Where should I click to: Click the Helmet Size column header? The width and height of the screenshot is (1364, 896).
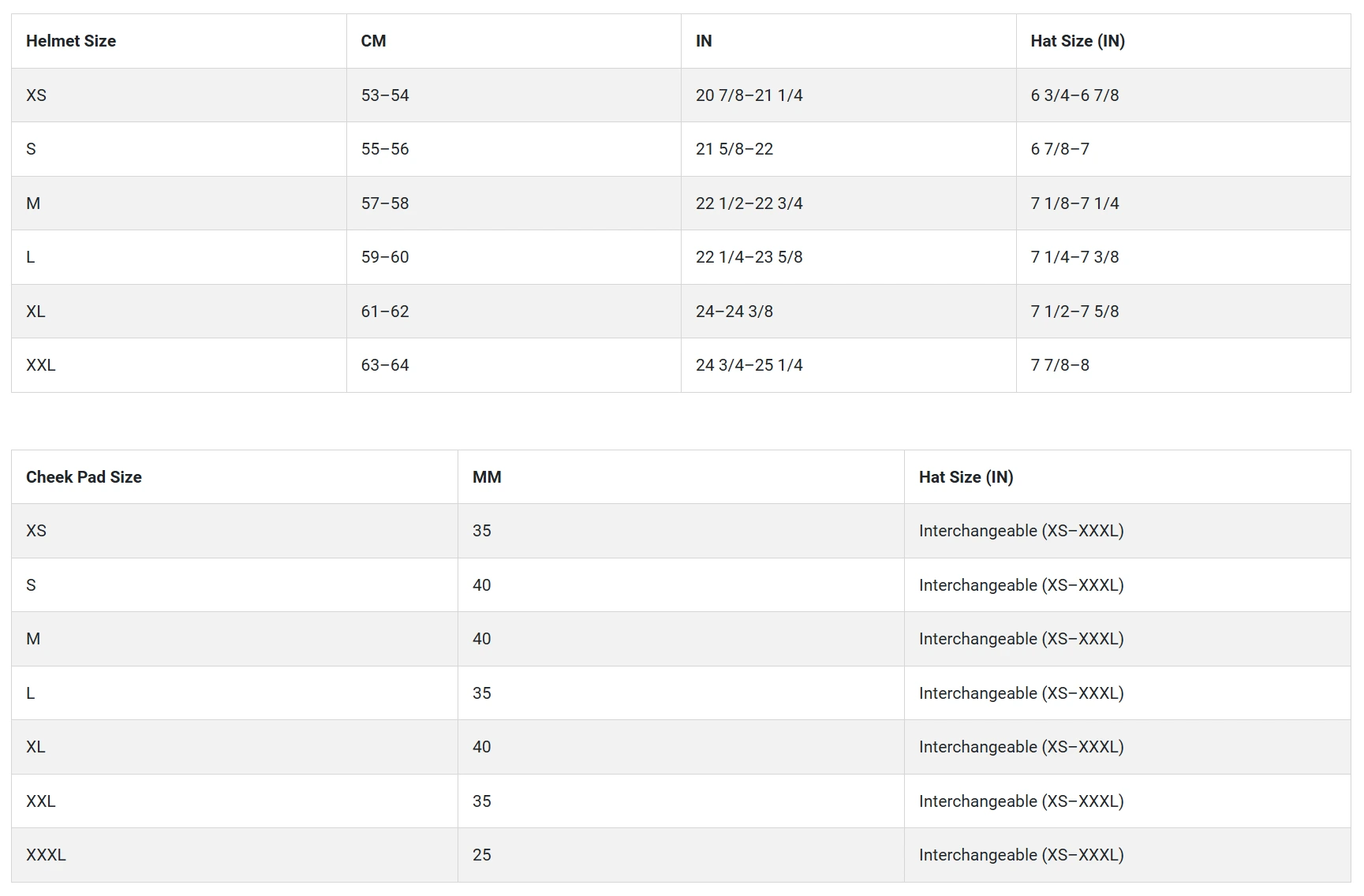(x=71, y=41)
